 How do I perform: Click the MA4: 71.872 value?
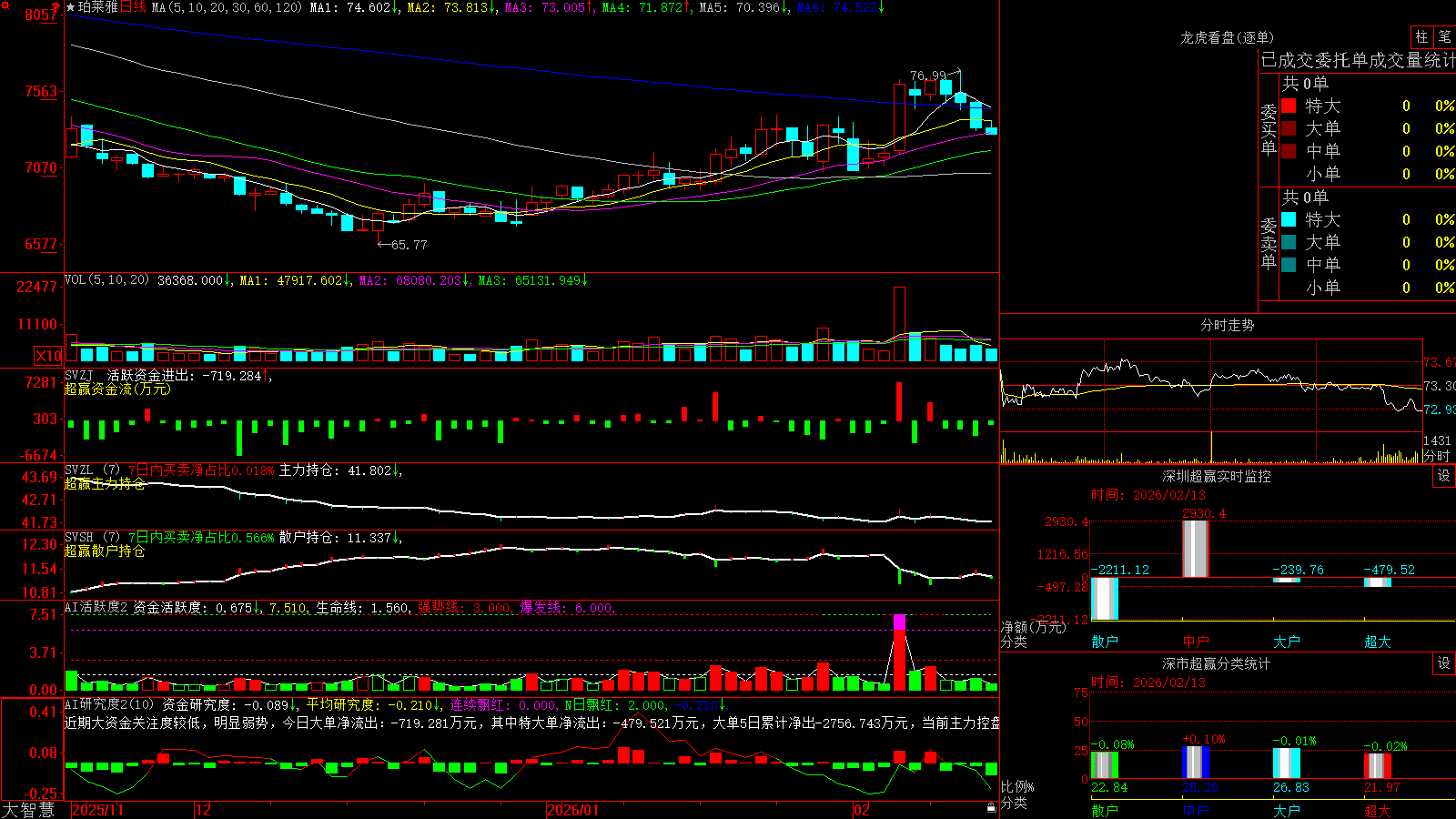(646, 7)
